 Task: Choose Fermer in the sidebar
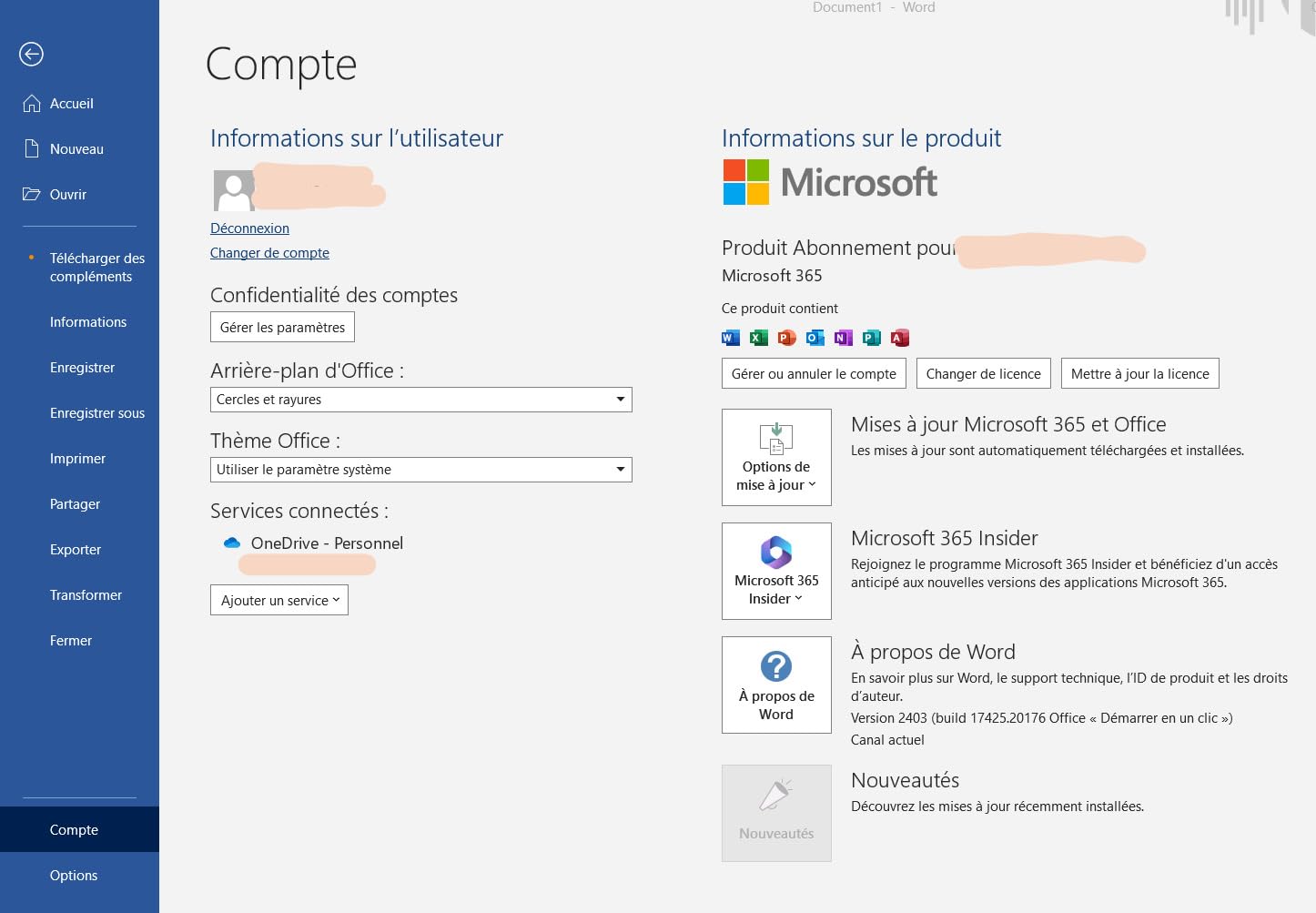(x=79, y=641)
